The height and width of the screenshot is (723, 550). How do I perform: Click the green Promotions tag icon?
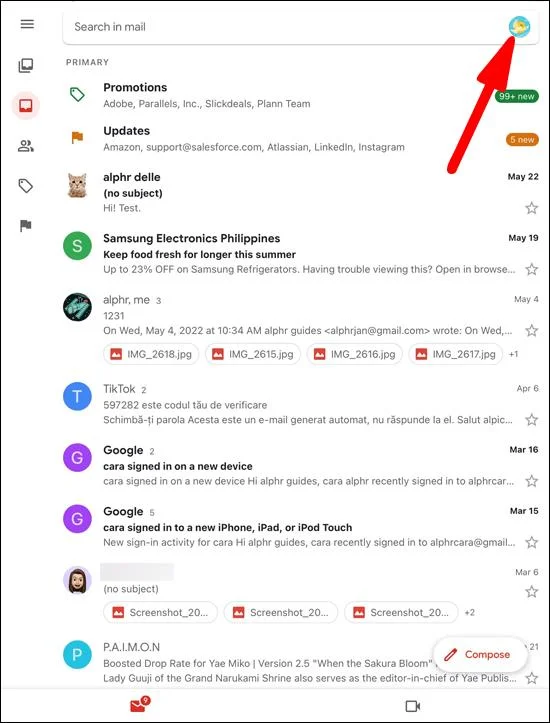[77, 95]
